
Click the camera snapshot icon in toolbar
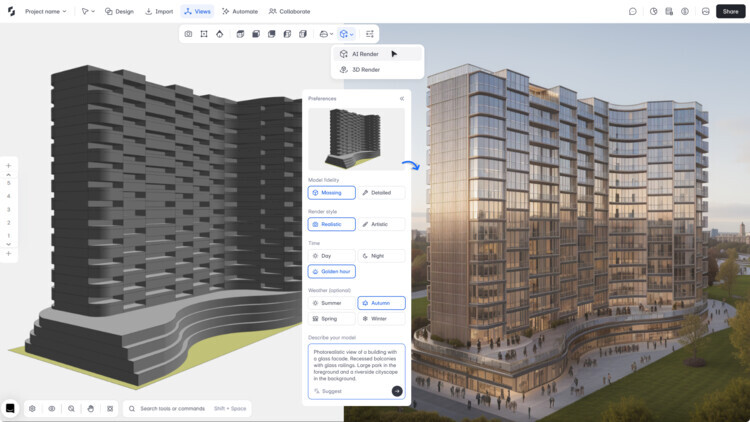188,34
